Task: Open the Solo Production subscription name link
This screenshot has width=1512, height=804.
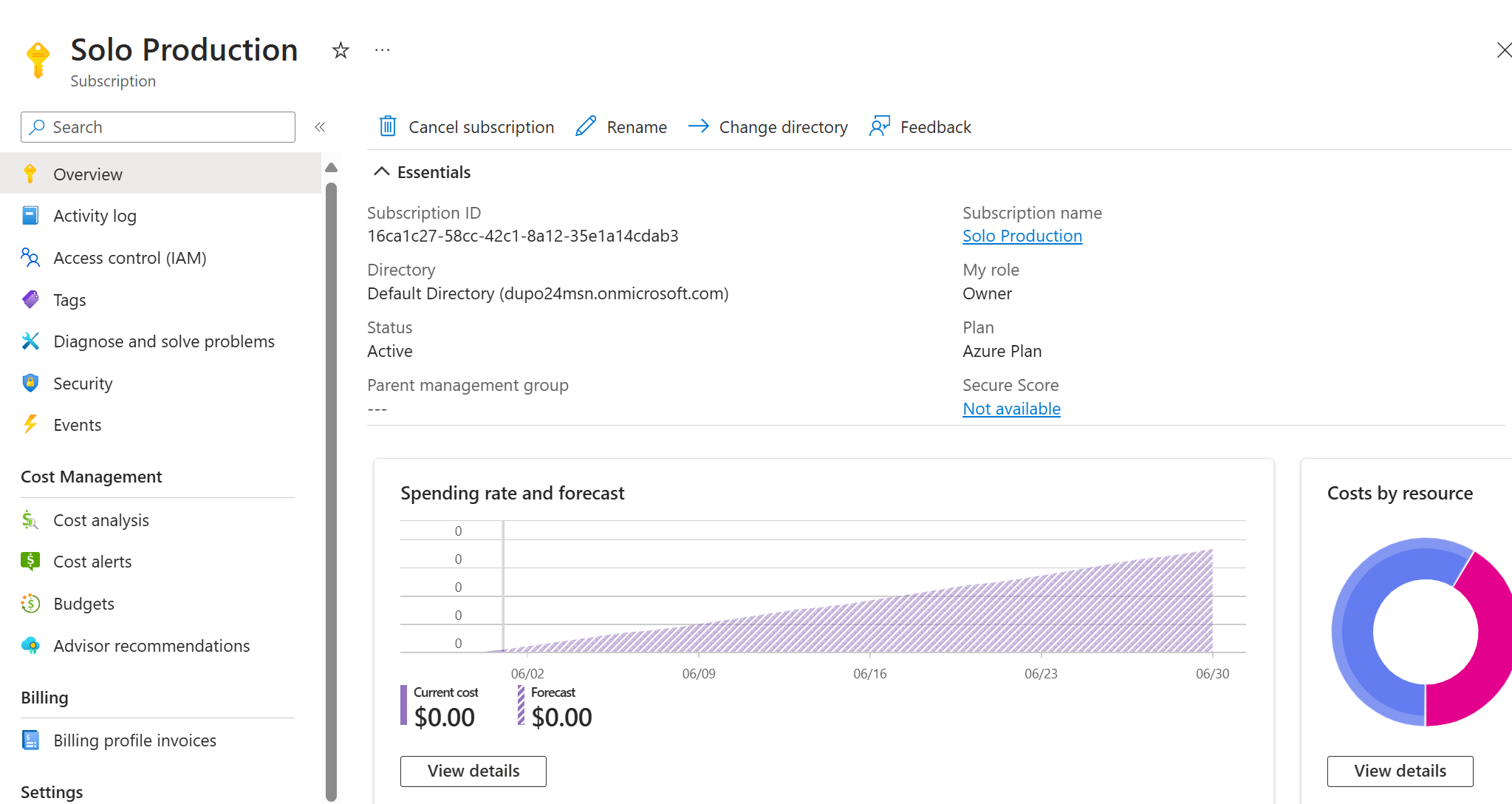Action: click(x=1022, y=236)
